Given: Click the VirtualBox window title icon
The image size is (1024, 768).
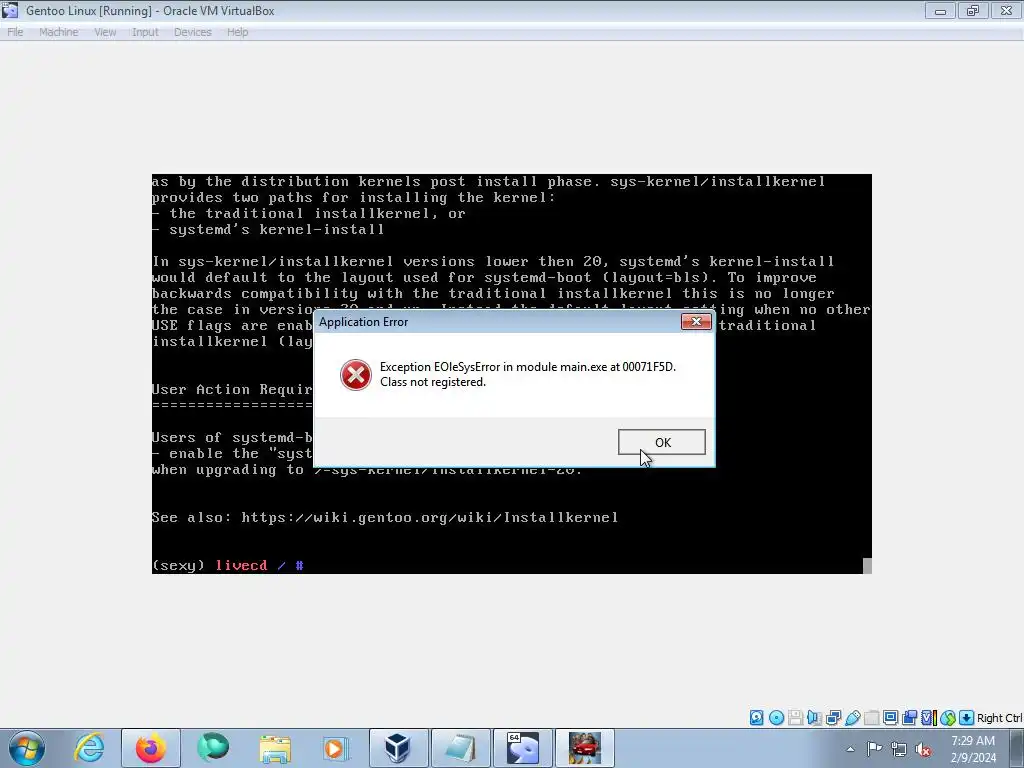Looking at the screenshot, I should point(10,10).
